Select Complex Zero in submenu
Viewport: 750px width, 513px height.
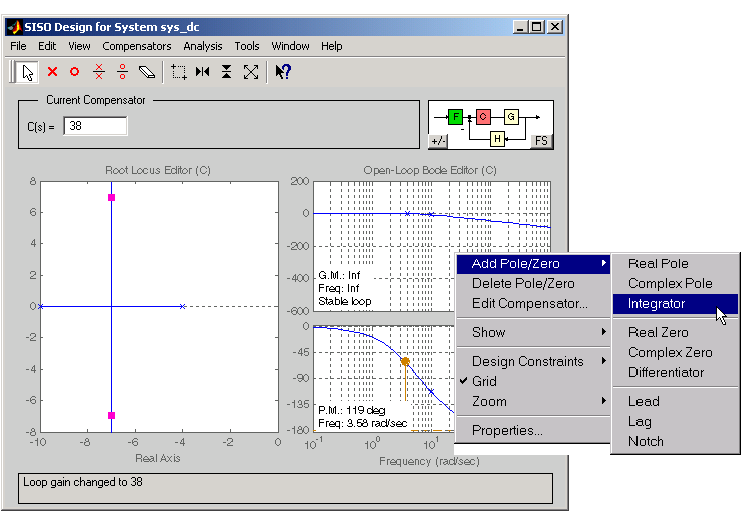(x=675, y=352)
